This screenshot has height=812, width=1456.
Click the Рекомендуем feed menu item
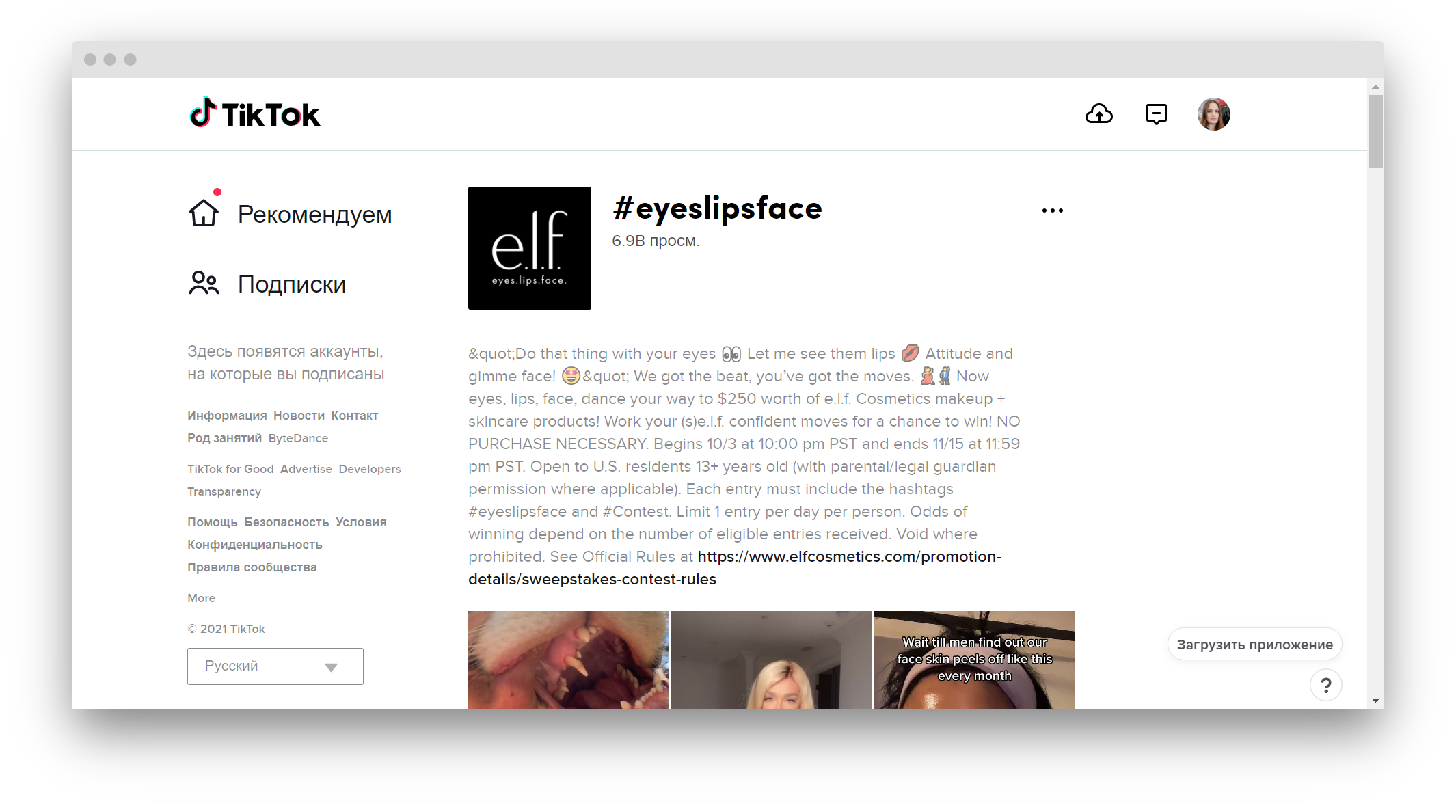coord(290,214)
